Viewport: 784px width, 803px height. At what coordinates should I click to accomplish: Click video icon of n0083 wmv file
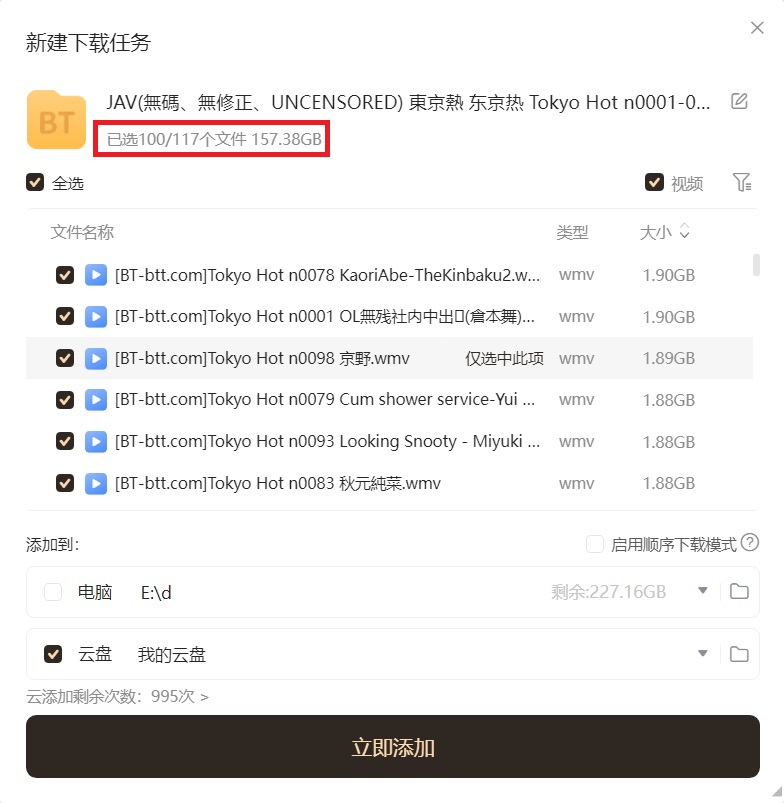96,483
